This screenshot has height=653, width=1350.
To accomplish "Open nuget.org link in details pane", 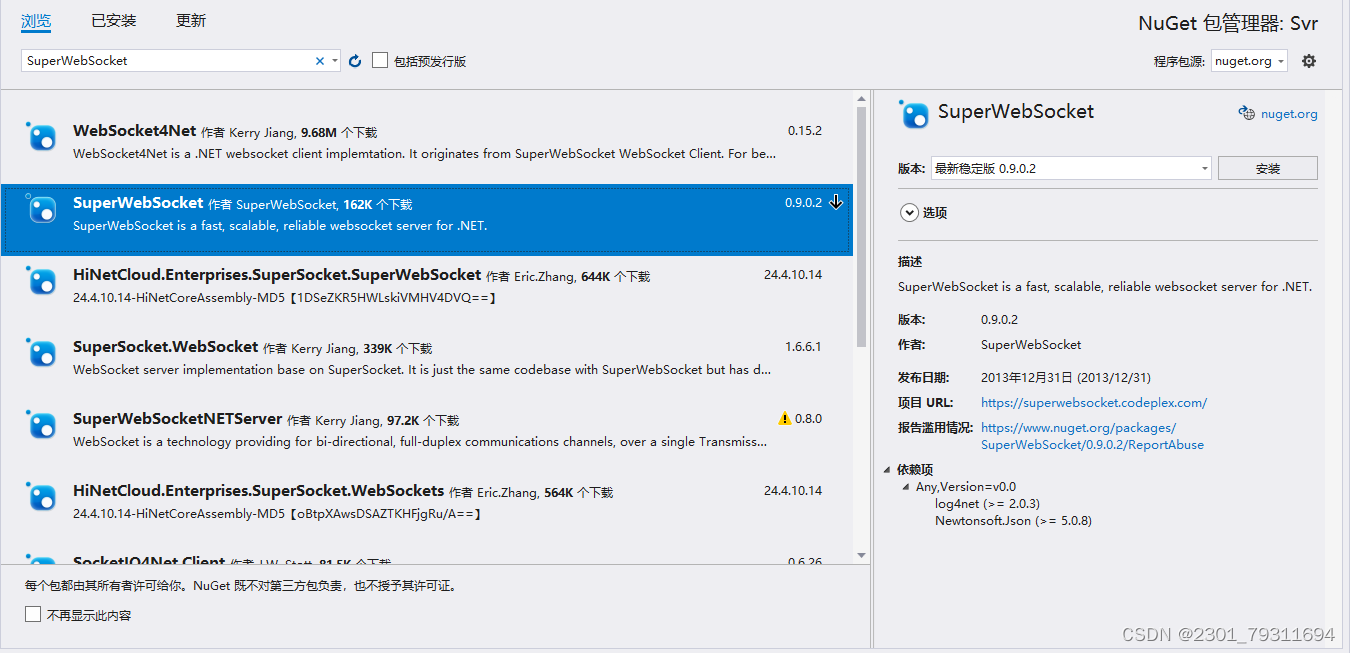I will click(x=1289, y=114).
